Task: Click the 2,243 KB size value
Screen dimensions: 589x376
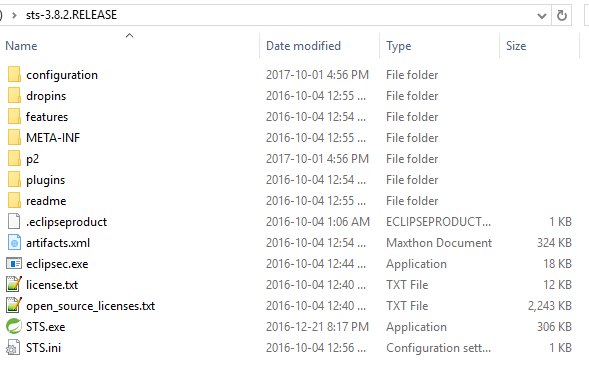Action: tap(550, 306)
